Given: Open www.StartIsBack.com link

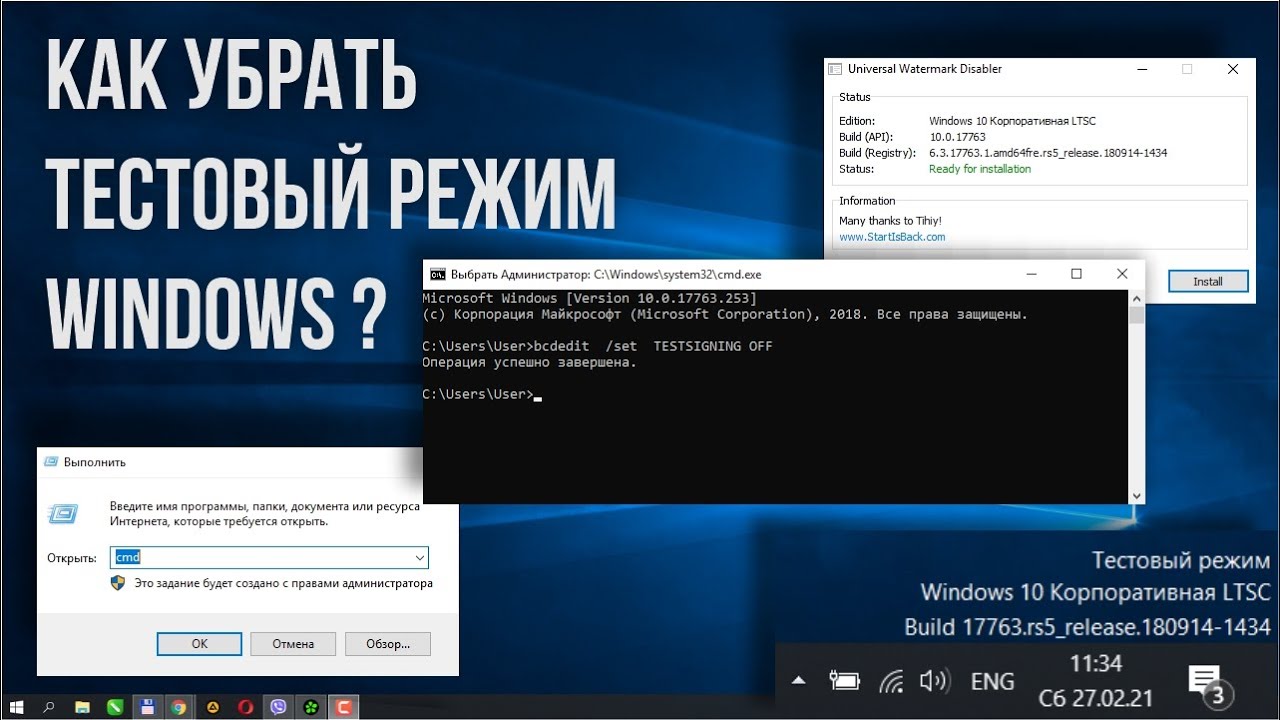Looking at the screenshot, I should 892,237.
